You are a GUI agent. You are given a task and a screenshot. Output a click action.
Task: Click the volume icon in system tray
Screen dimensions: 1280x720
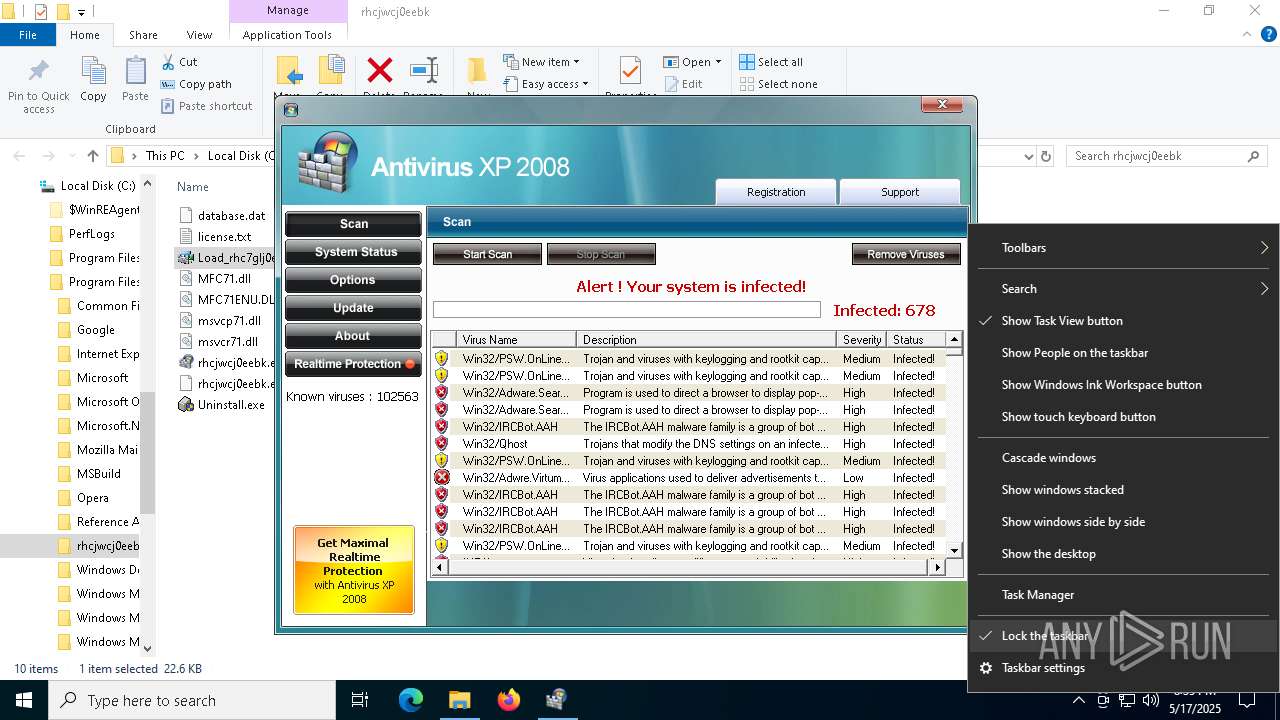(x=1151, y=700)
